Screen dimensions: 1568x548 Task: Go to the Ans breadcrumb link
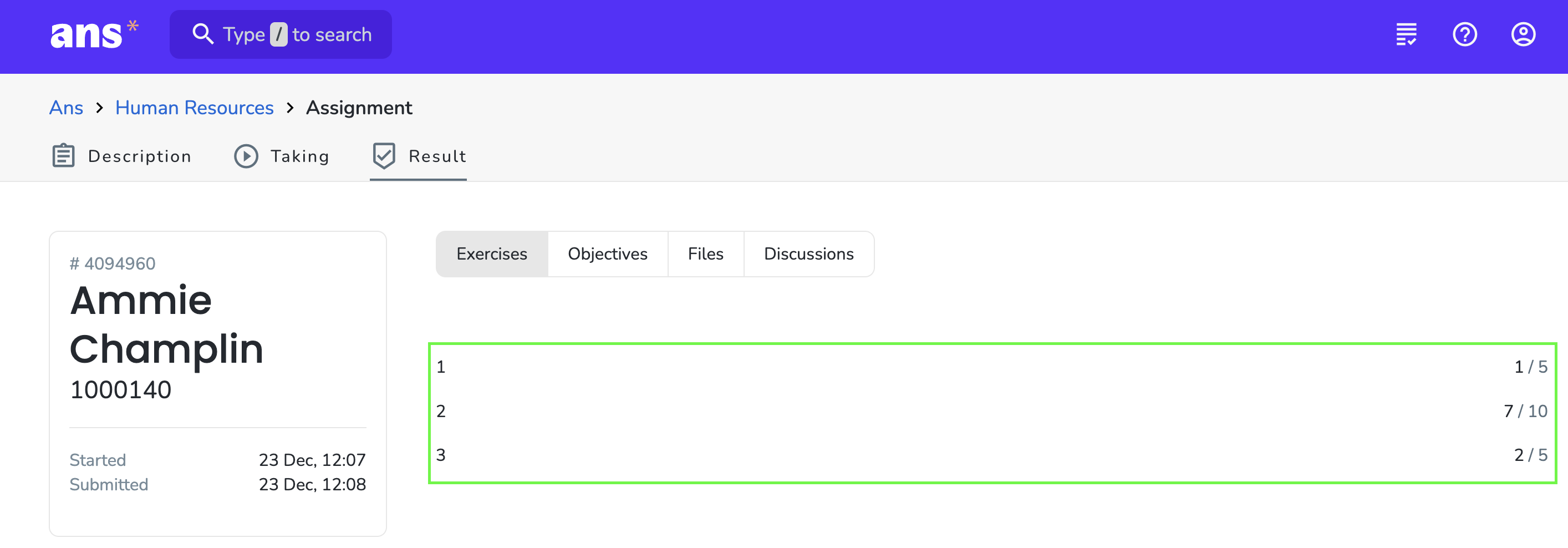(x=67, y=108)
